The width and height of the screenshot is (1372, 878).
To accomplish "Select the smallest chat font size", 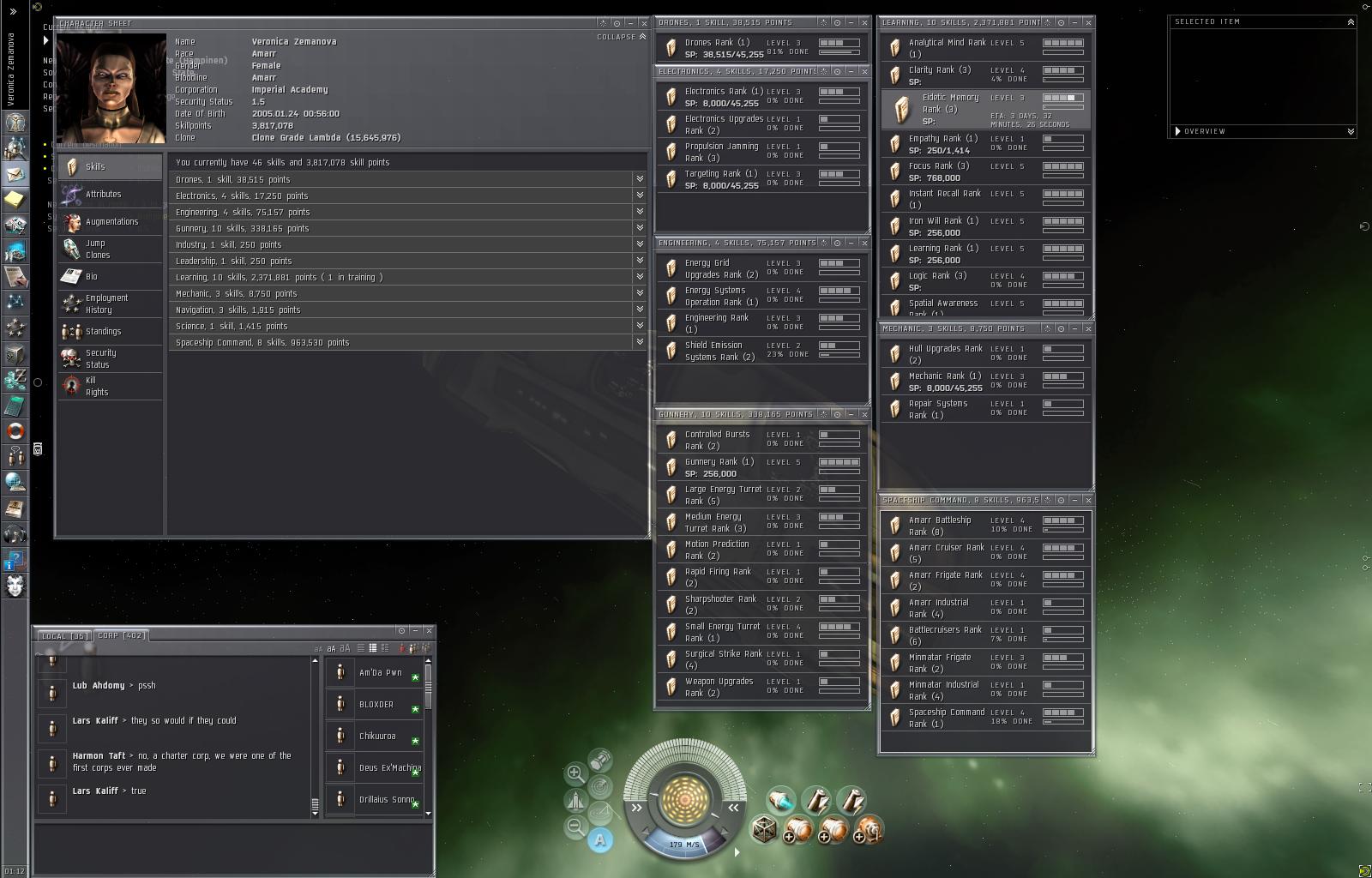I will click(318, 649).
